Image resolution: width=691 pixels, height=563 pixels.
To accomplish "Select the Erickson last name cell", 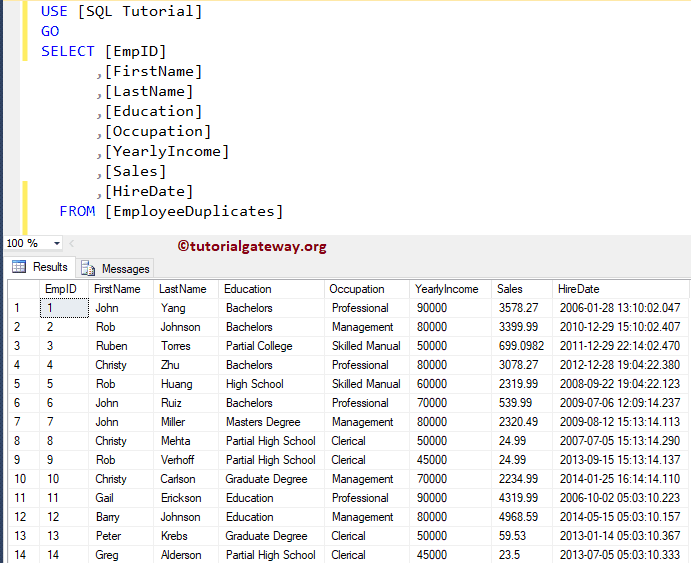I will click(181, 498).
